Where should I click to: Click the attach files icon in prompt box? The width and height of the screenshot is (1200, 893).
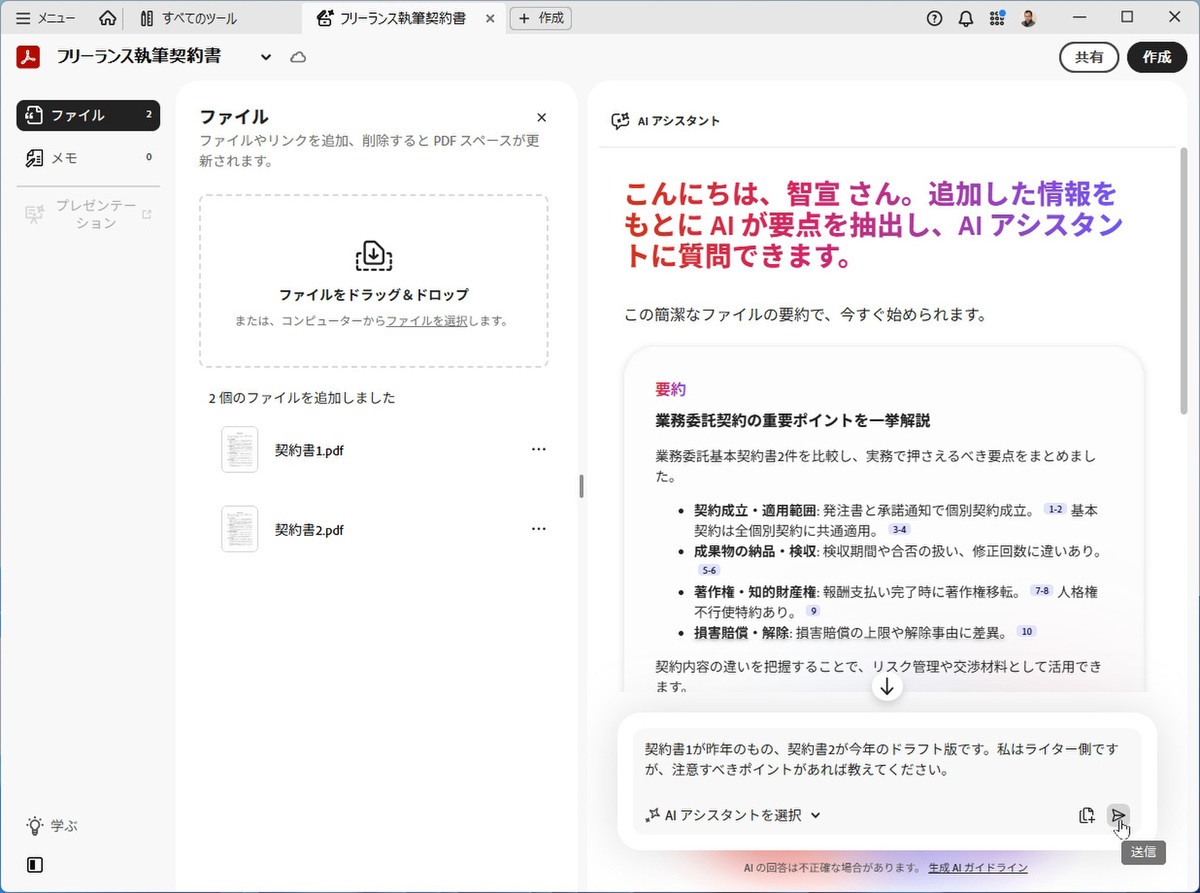(1087, 815)
